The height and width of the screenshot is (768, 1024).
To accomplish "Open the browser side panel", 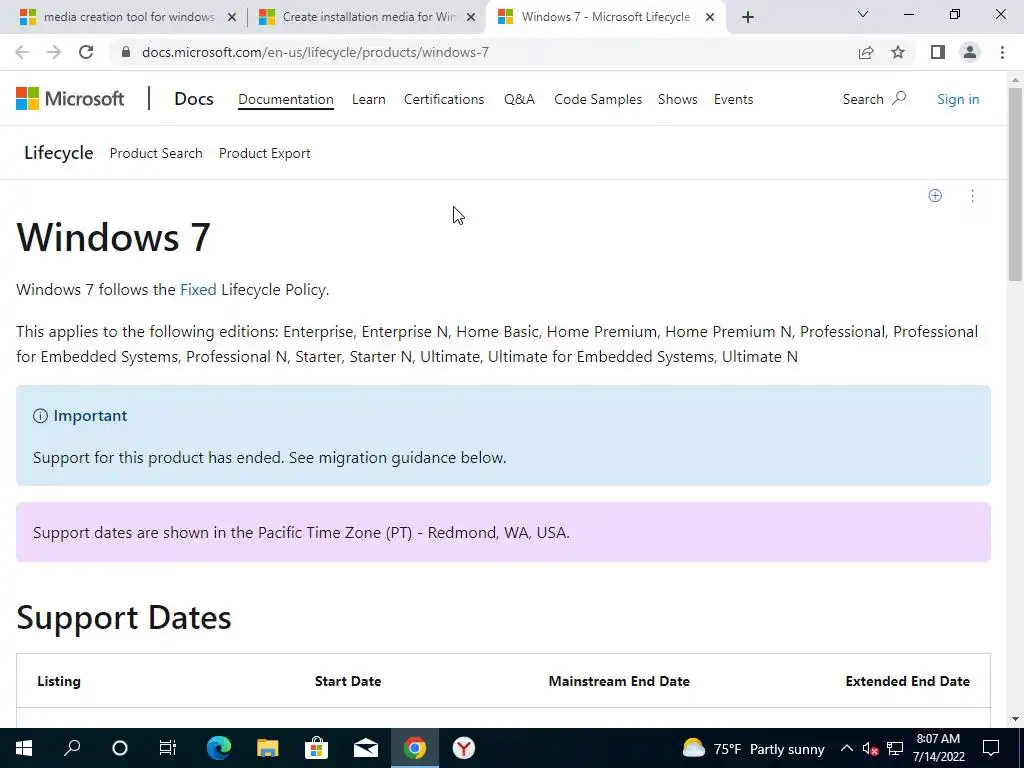I will tap(938, 52).
